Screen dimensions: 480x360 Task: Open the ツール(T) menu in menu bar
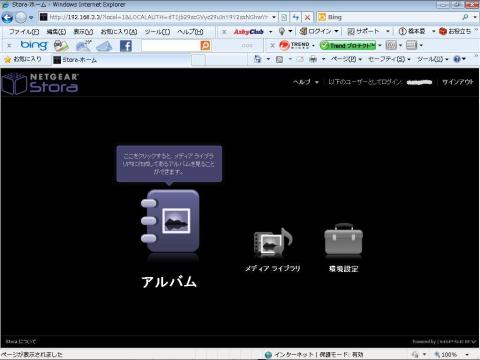157,32
